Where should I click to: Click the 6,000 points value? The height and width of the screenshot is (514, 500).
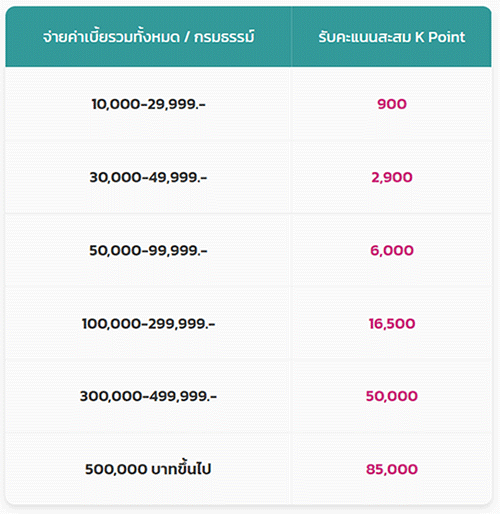coord(392,250)
